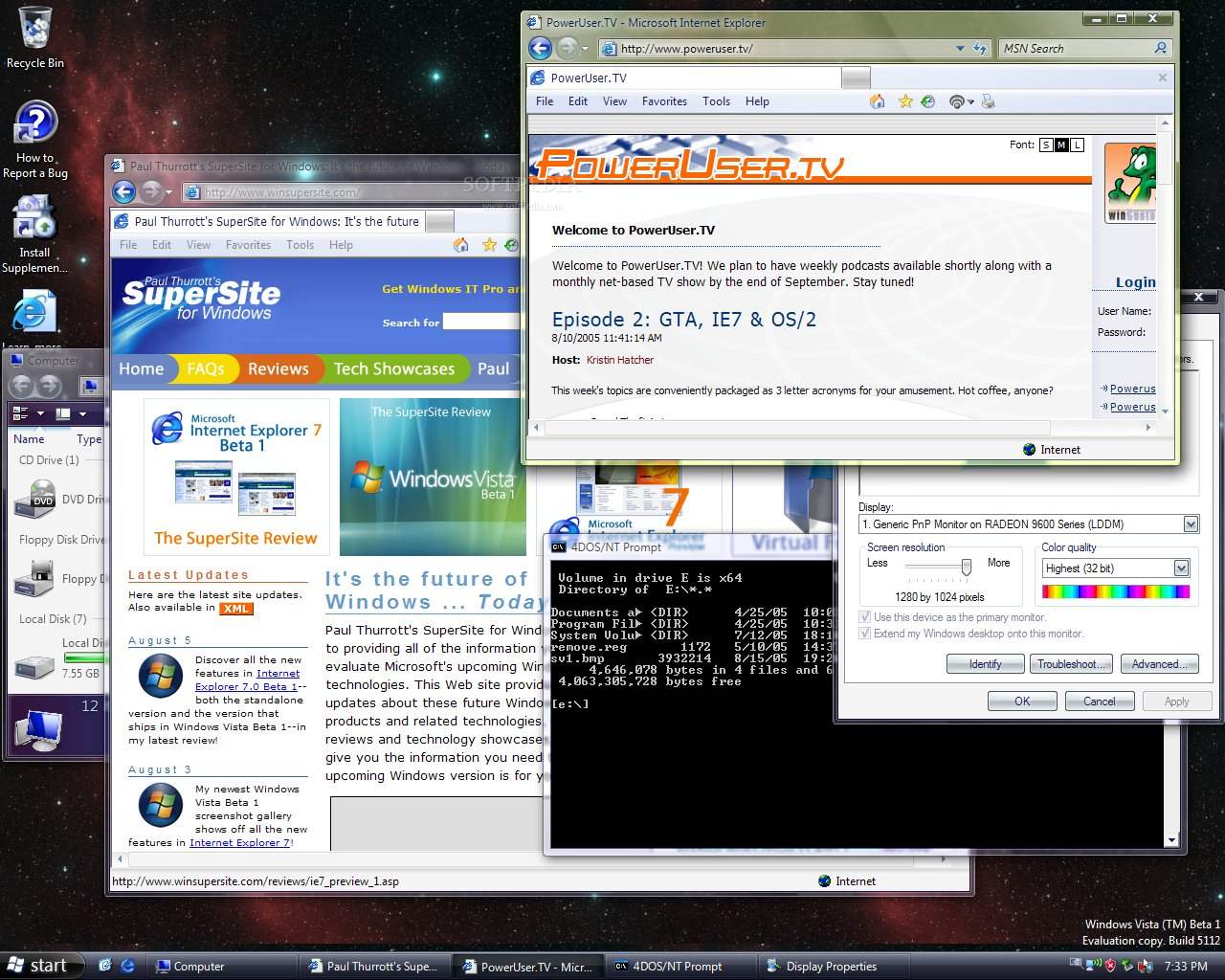Refresh the PowerUser.TV page

point(979,48)
